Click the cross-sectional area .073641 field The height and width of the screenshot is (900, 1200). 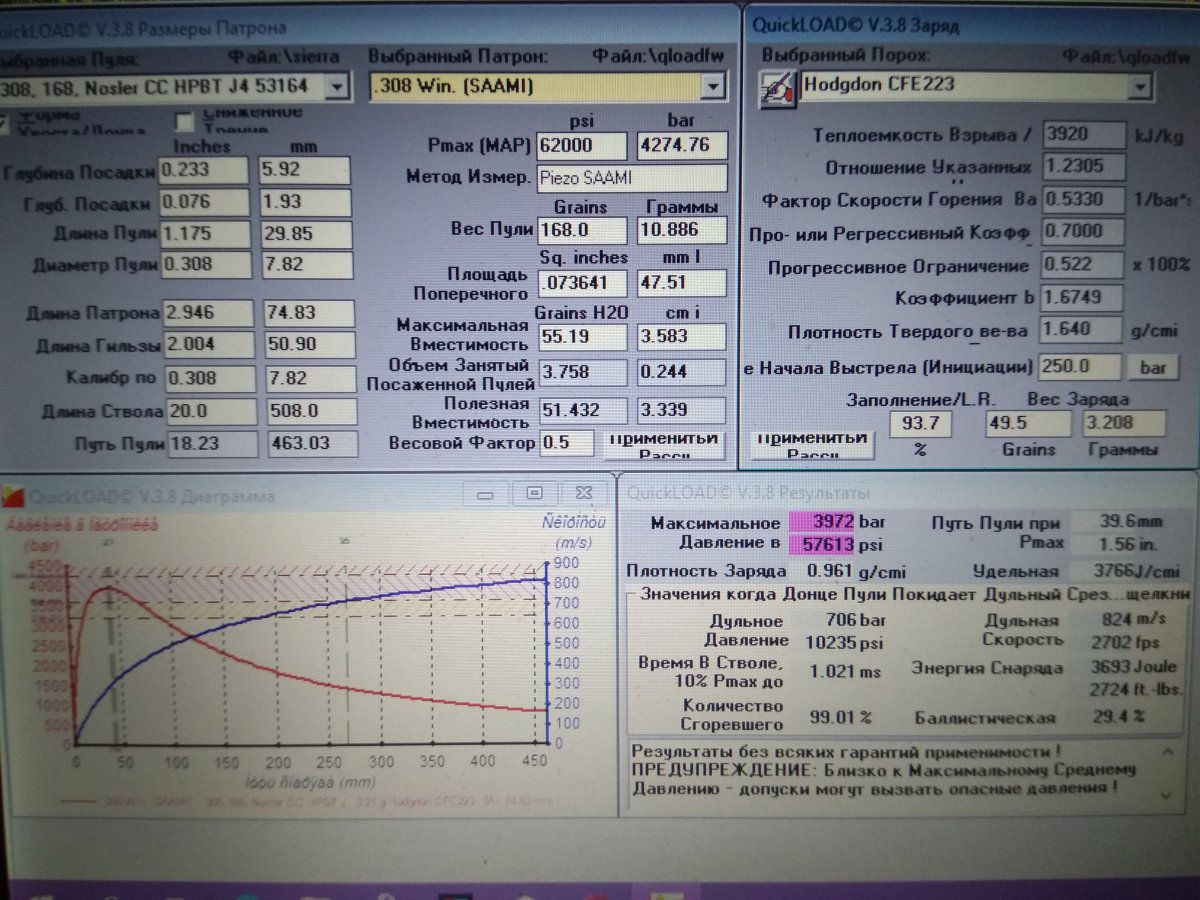pos(582,284)
